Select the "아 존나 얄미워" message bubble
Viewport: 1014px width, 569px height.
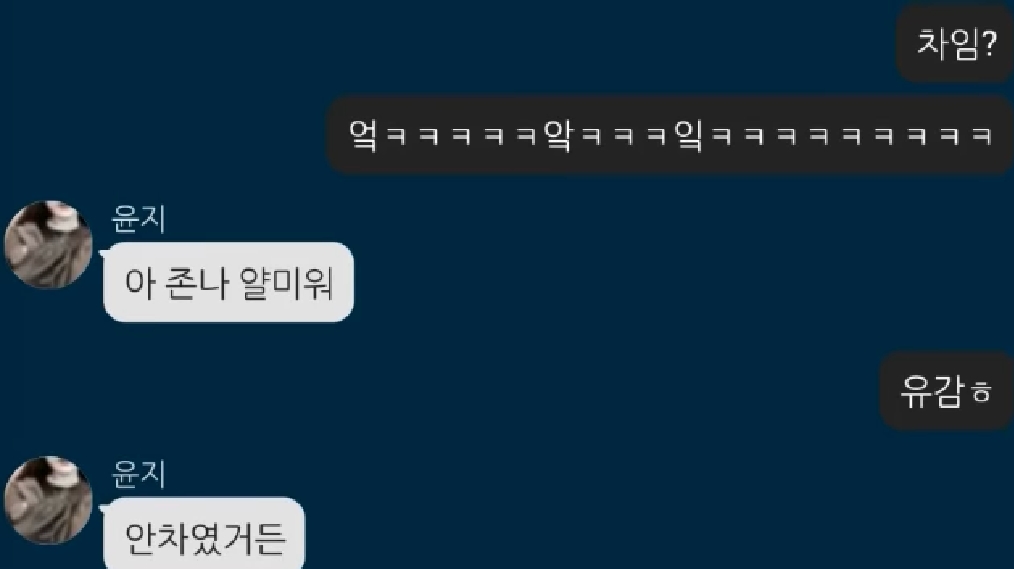click(x=228, y=282)
